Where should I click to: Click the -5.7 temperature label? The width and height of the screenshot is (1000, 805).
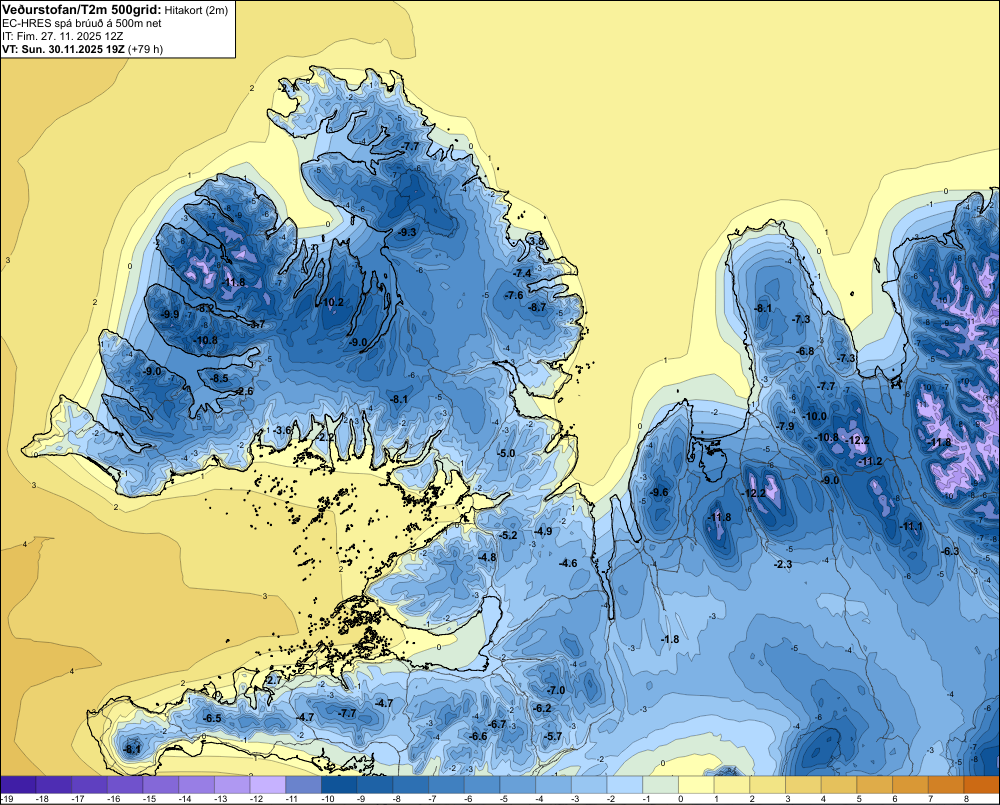pyautogui.click(x=553, y=736)
